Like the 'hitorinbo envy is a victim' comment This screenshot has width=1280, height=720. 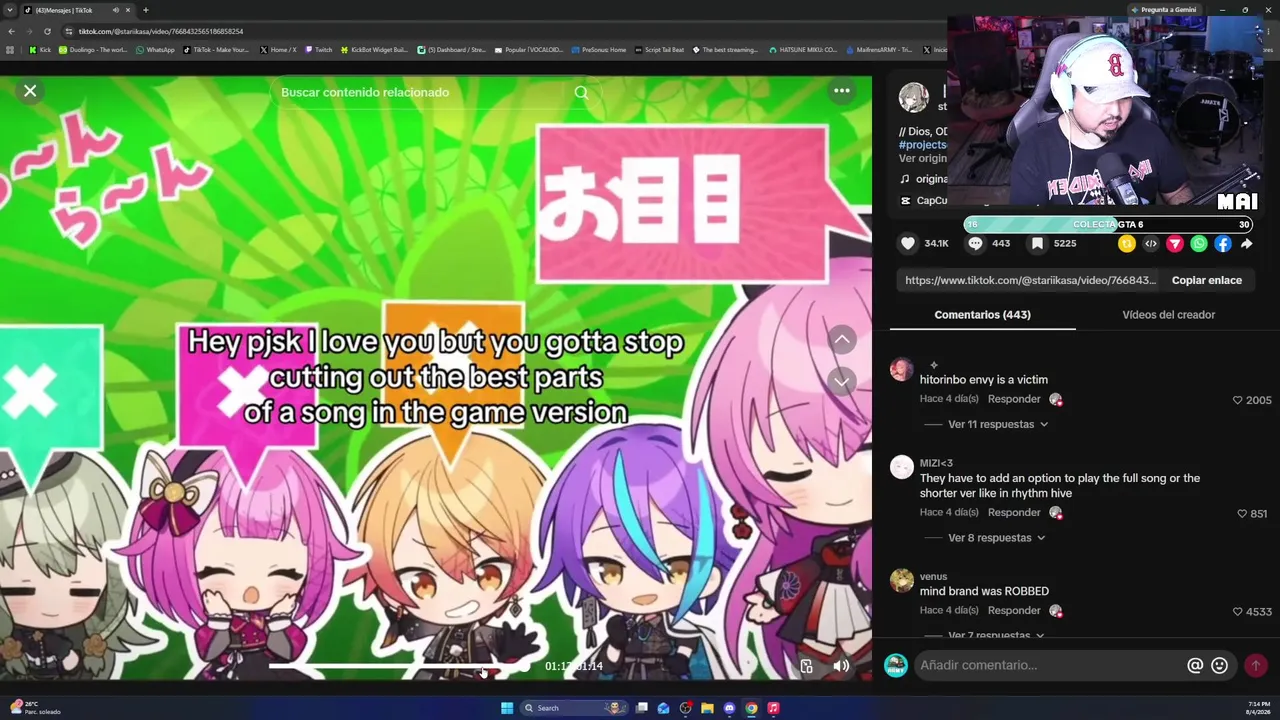1238,400
